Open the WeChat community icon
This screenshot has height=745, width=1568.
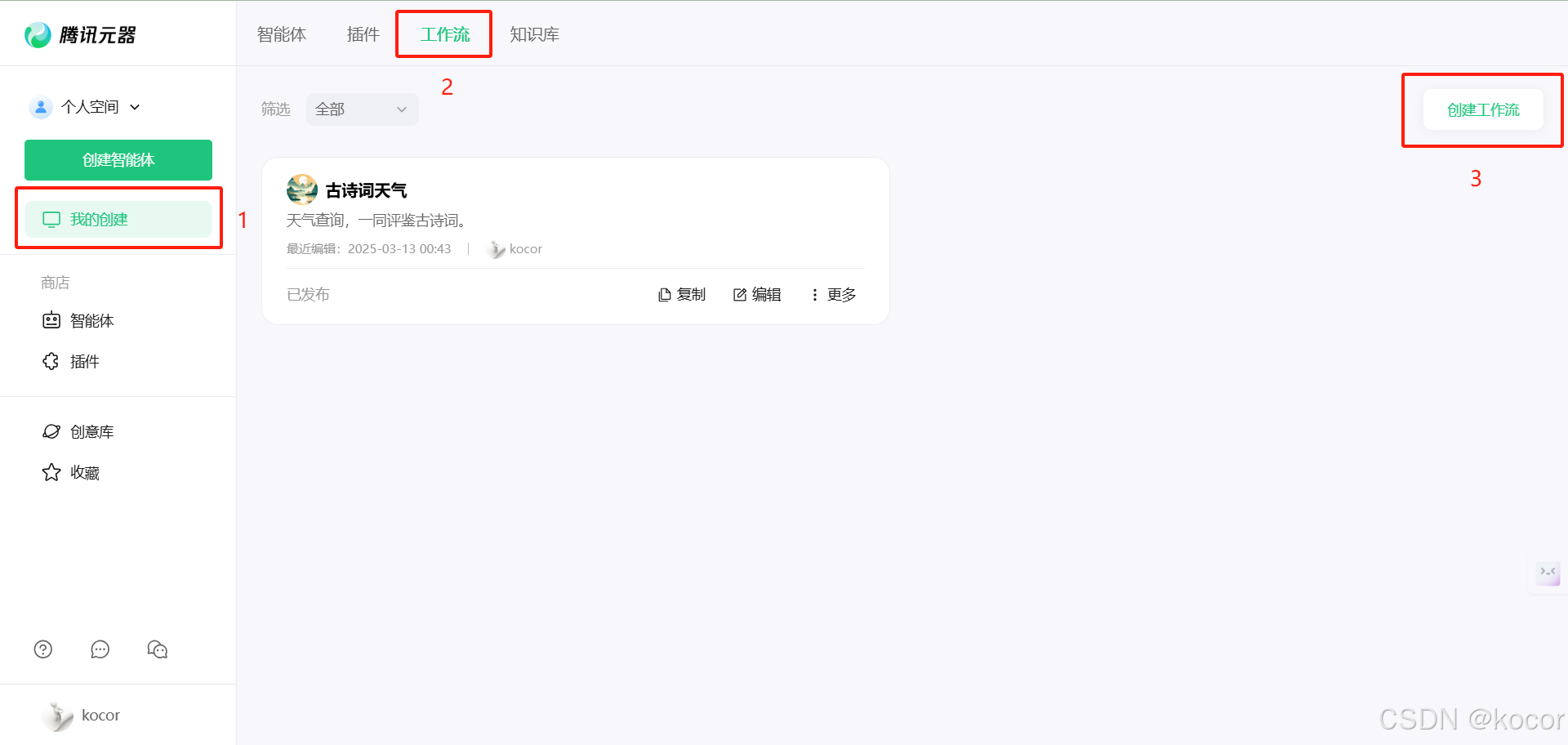click(x=158, y=649)
